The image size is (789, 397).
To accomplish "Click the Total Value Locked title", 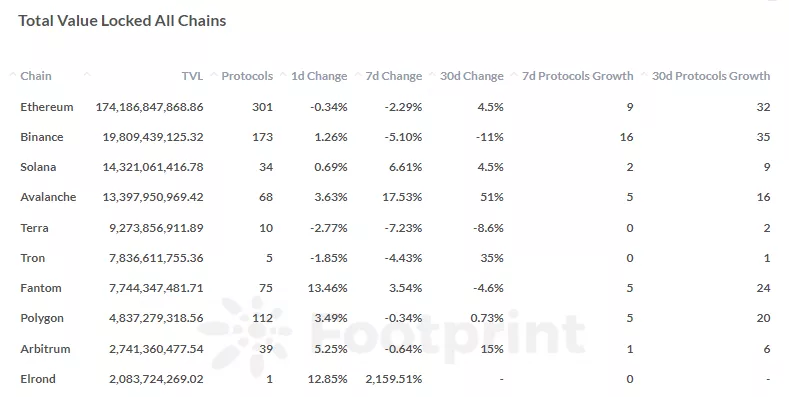I will (122, 21).
